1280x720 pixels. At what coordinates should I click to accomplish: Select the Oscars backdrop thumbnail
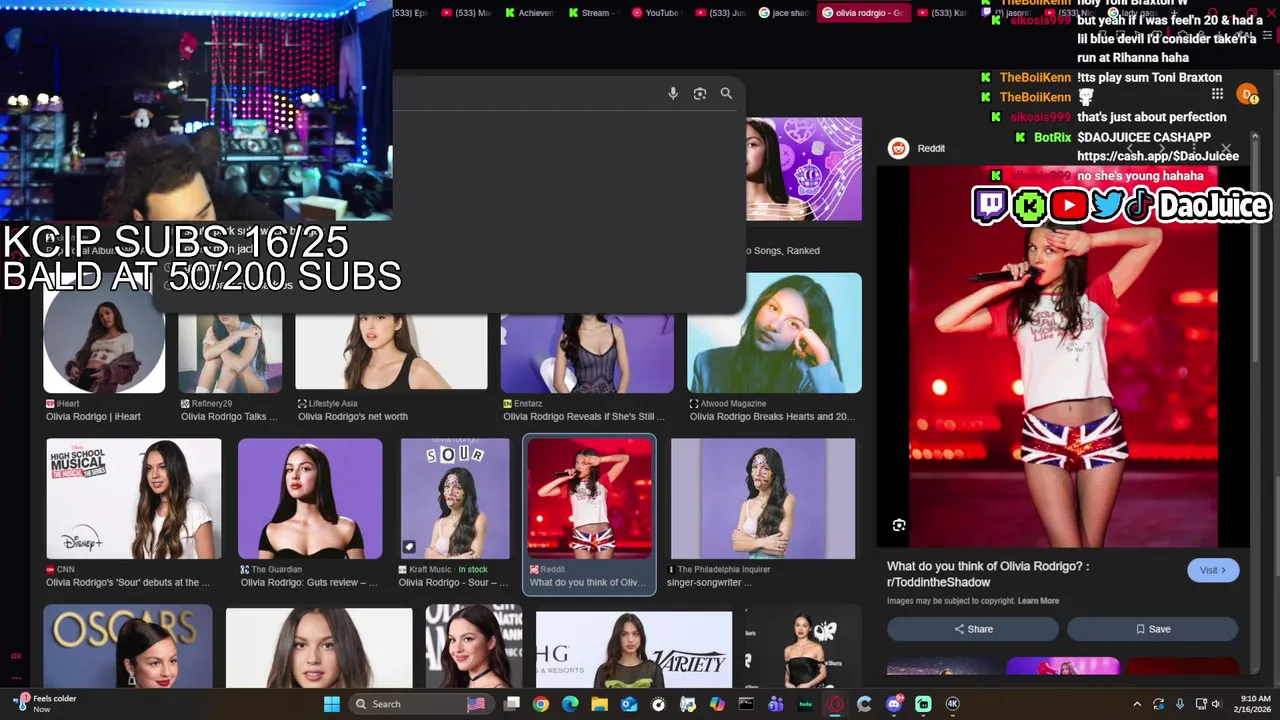128,646
